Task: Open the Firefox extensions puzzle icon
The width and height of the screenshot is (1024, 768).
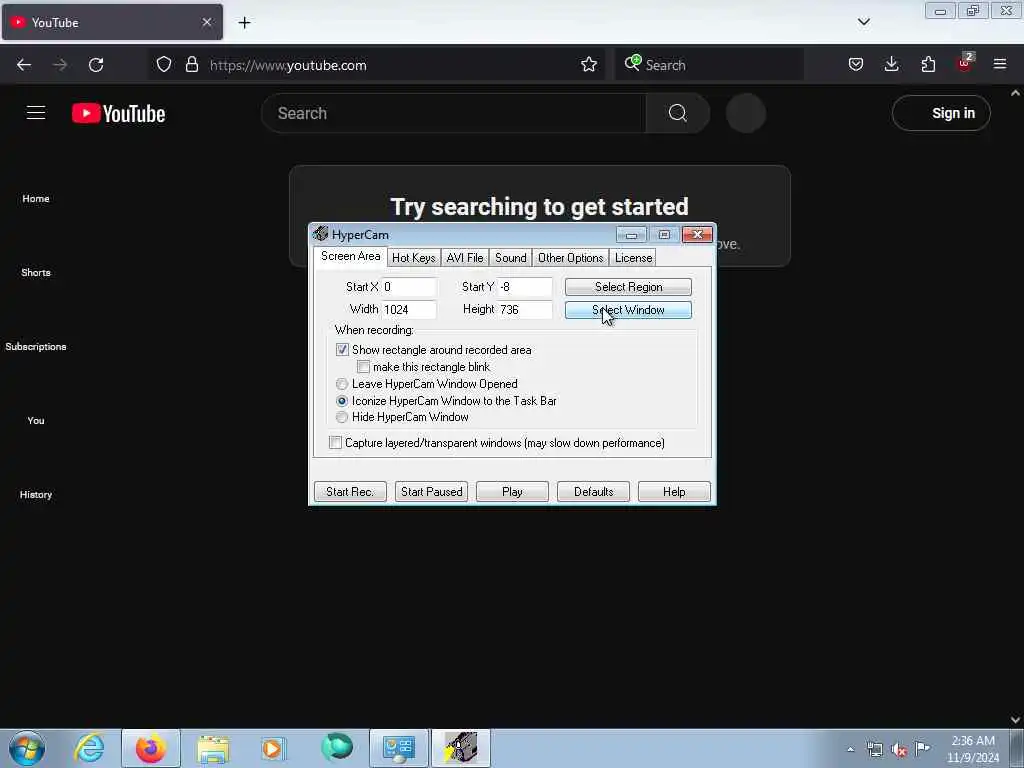Action: click(x=928, y=65)
